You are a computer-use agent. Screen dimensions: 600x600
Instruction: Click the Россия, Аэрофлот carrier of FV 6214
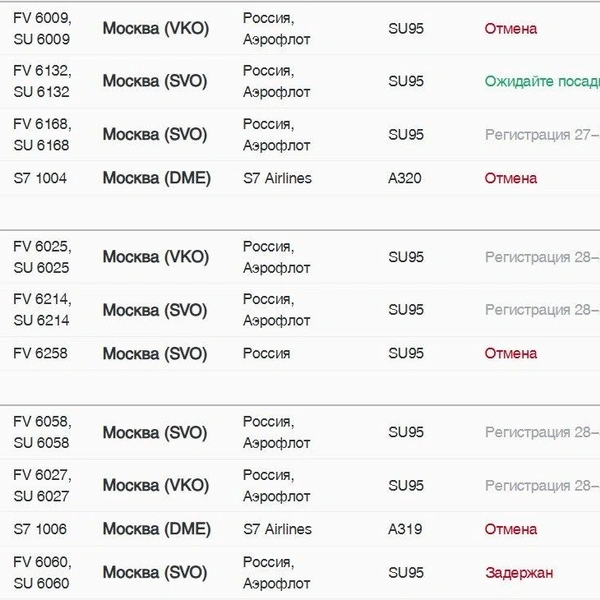click(276, 310)
